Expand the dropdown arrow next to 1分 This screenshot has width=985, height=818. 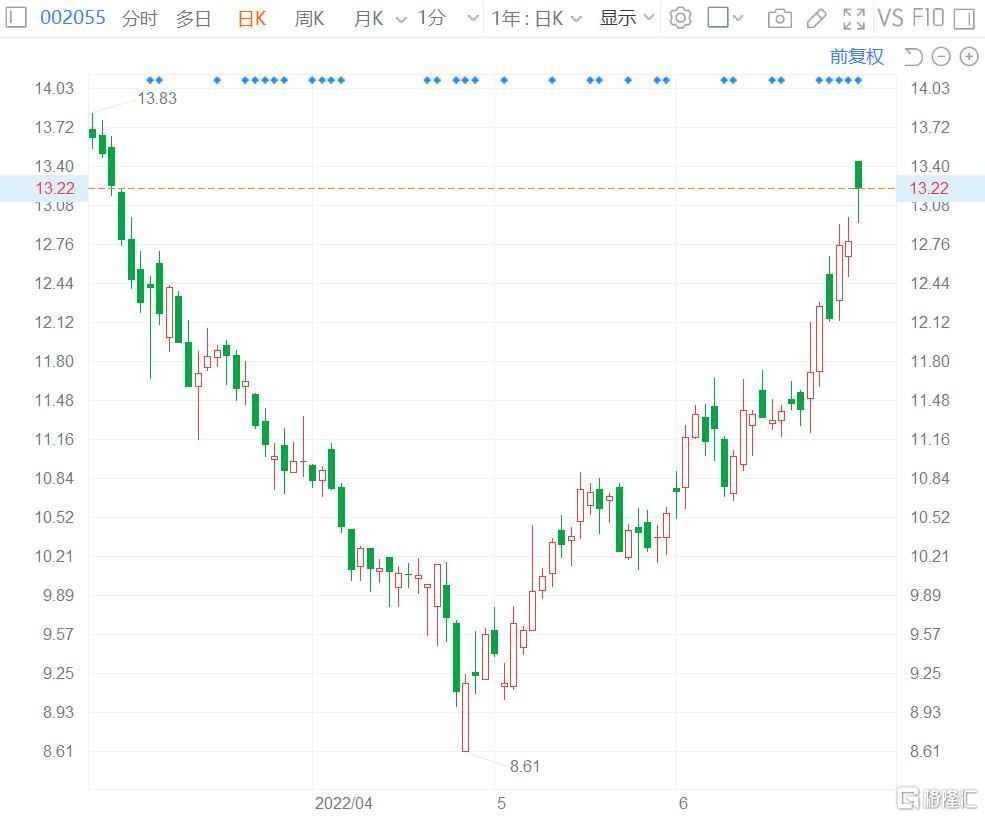(473, 19)
